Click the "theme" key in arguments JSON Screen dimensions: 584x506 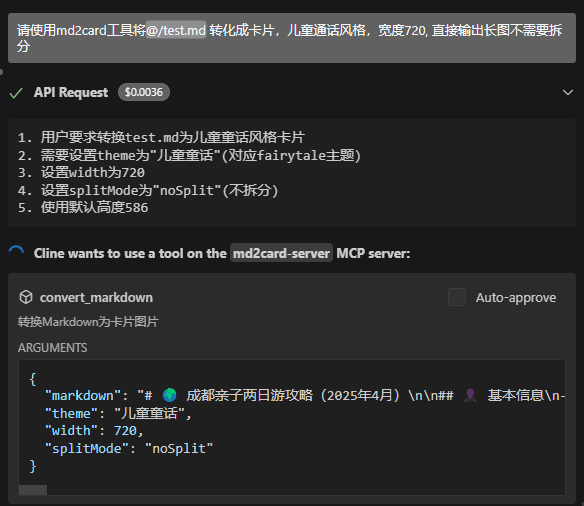[x=67, y=413]
